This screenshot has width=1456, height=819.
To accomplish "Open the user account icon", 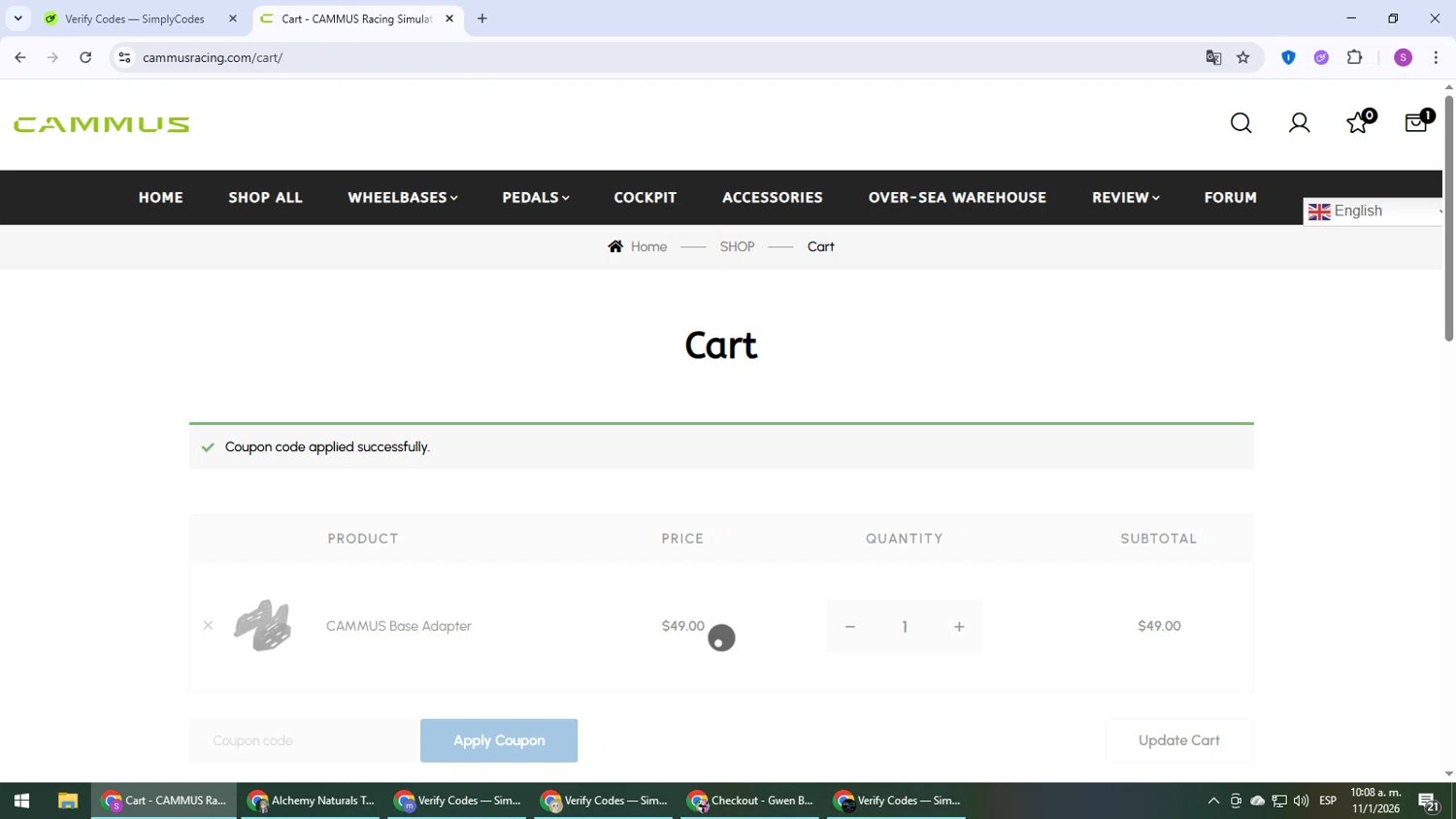I will pos(1299,123).
